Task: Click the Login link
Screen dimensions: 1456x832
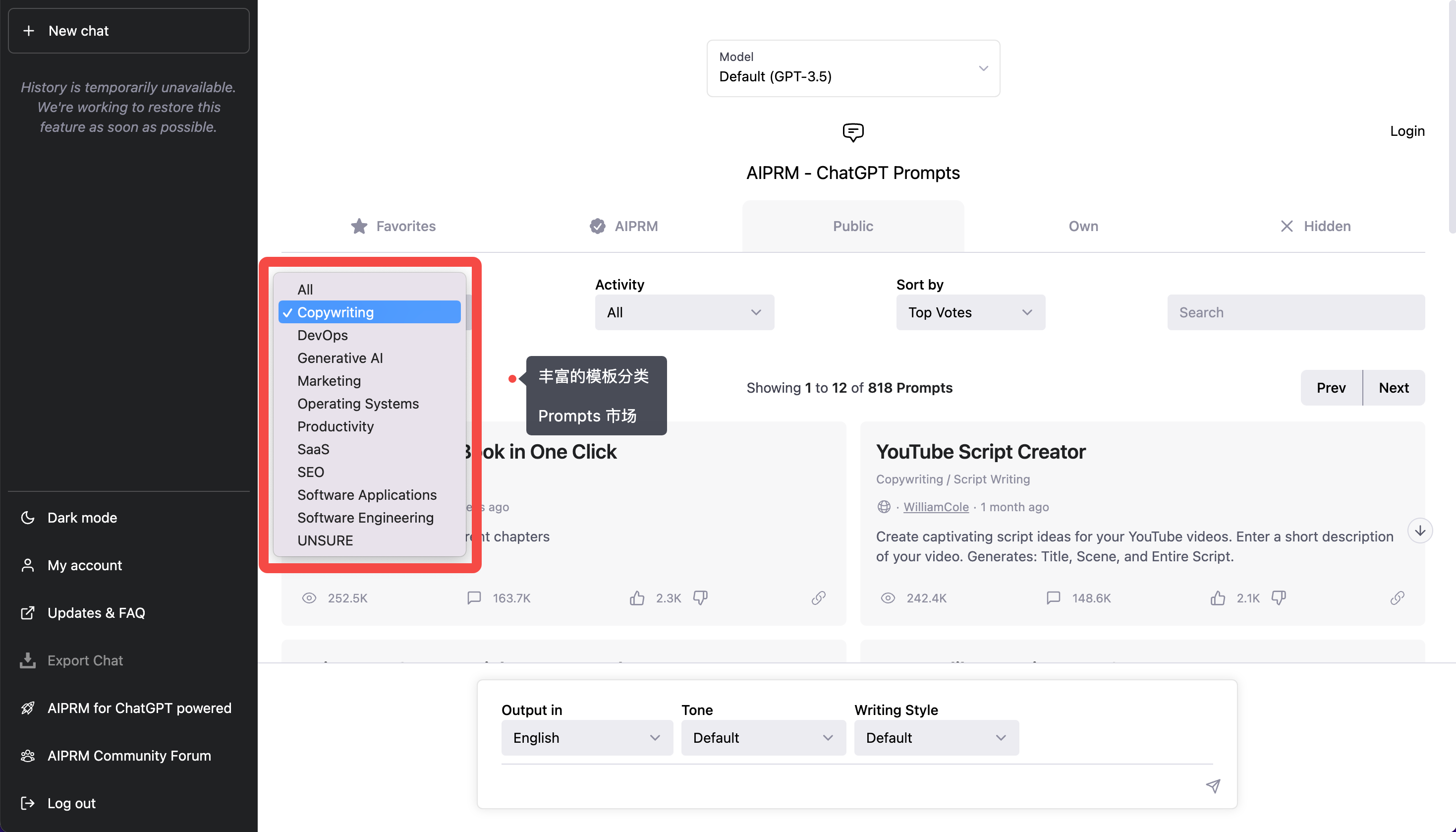Action: click(1407, 131)
